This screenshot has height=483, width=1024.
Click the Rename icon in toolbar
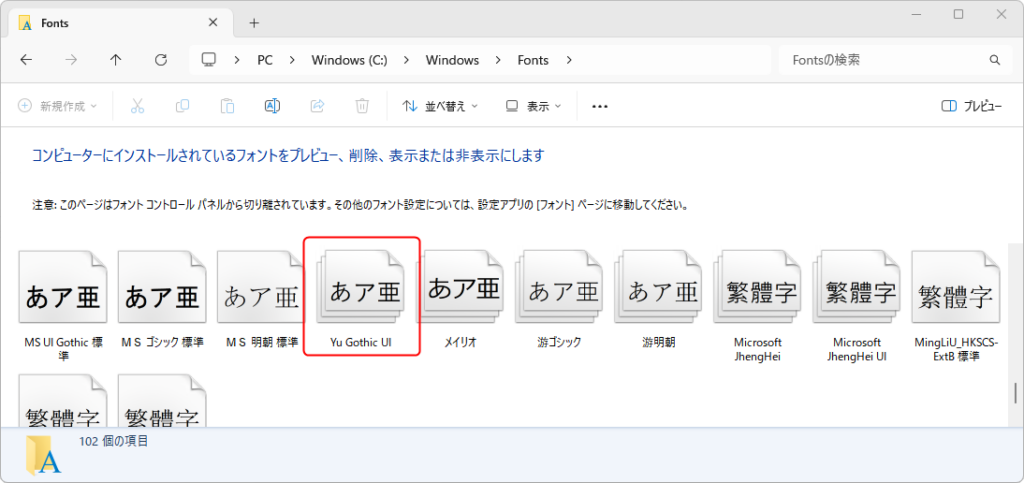[x=272, y=106]
